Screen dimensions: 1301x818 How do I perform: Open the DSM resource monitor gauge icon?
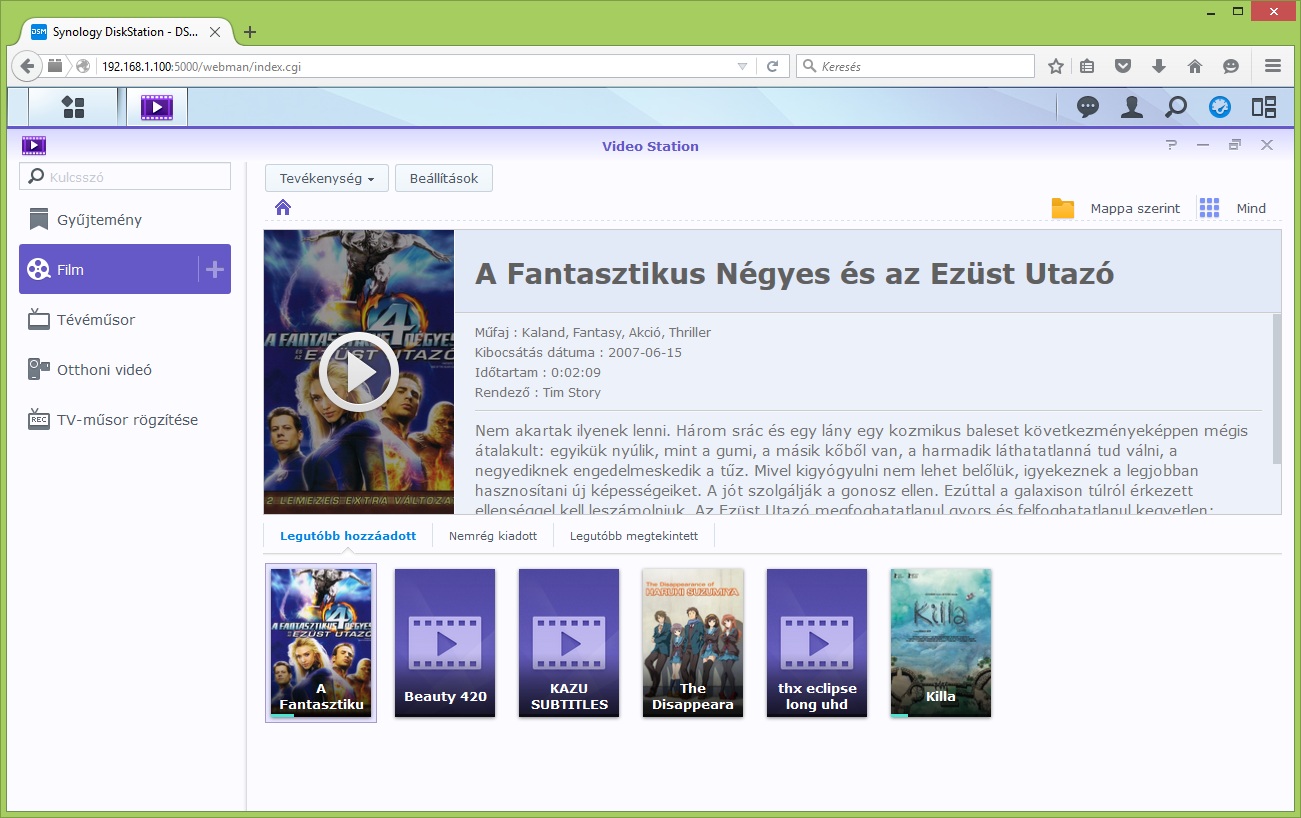click(1220, 107)
